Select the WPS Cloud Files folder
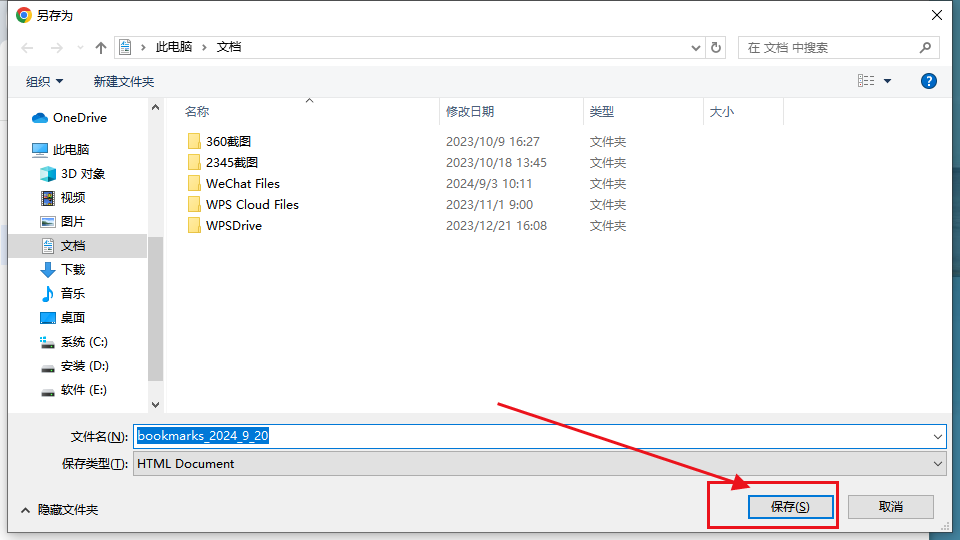 coord(252,204)
